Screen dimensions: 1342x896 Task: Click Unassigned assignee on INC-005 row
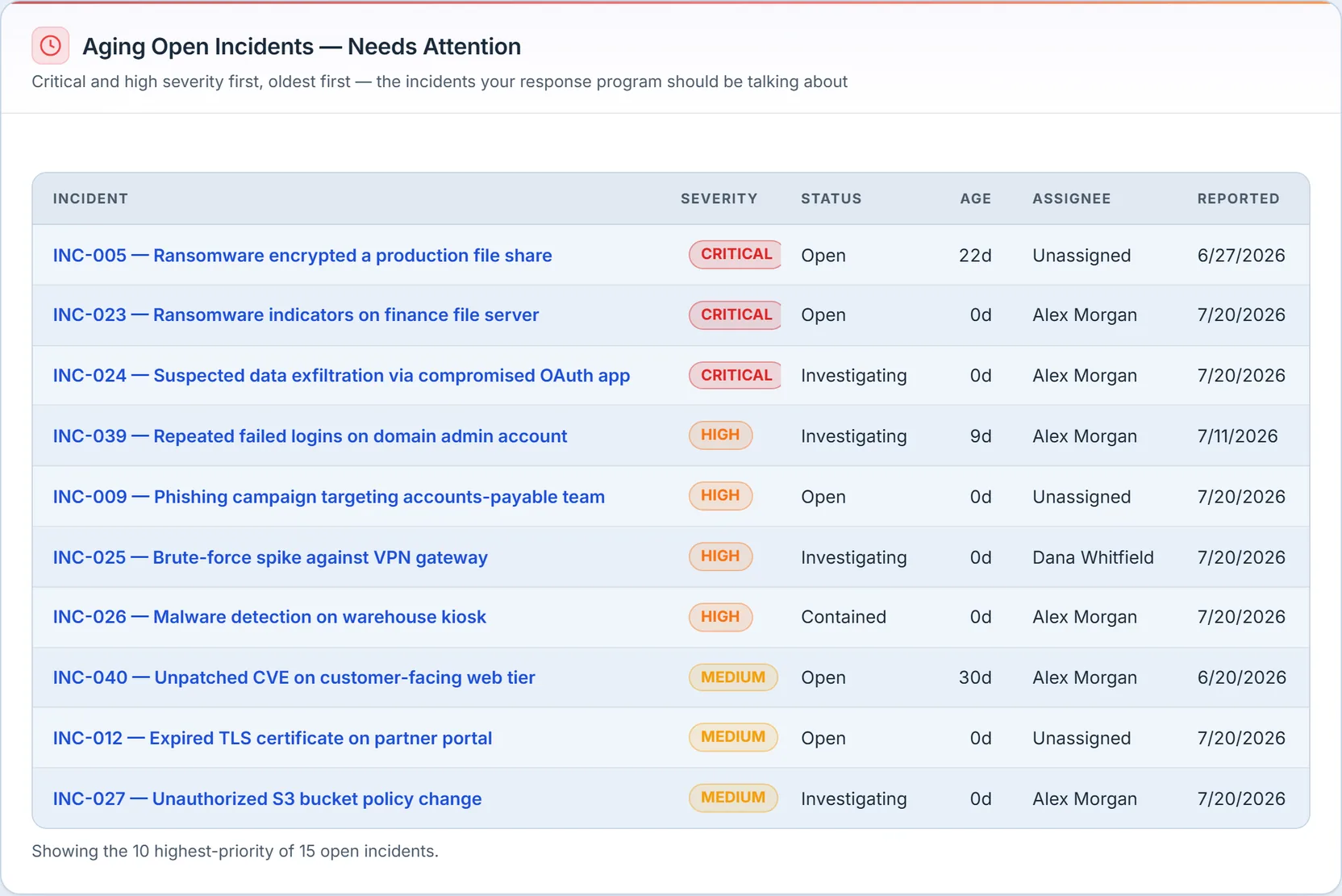1082,256
